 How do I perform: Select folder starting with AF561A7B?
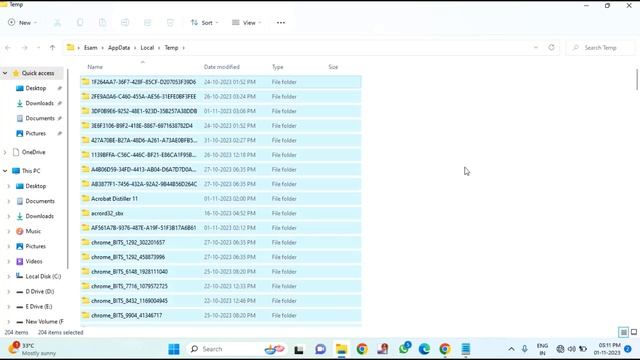(220, 228)
